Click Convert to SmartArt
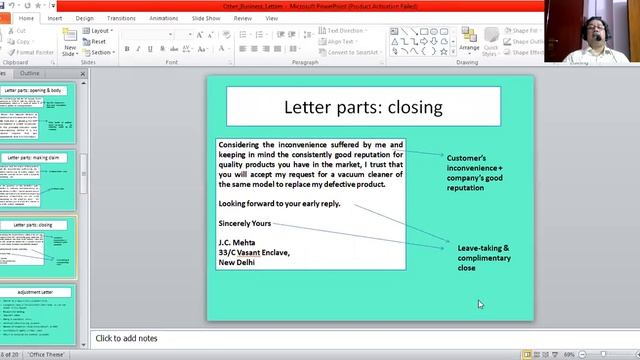640x360 pixels. tap(351, 52)
